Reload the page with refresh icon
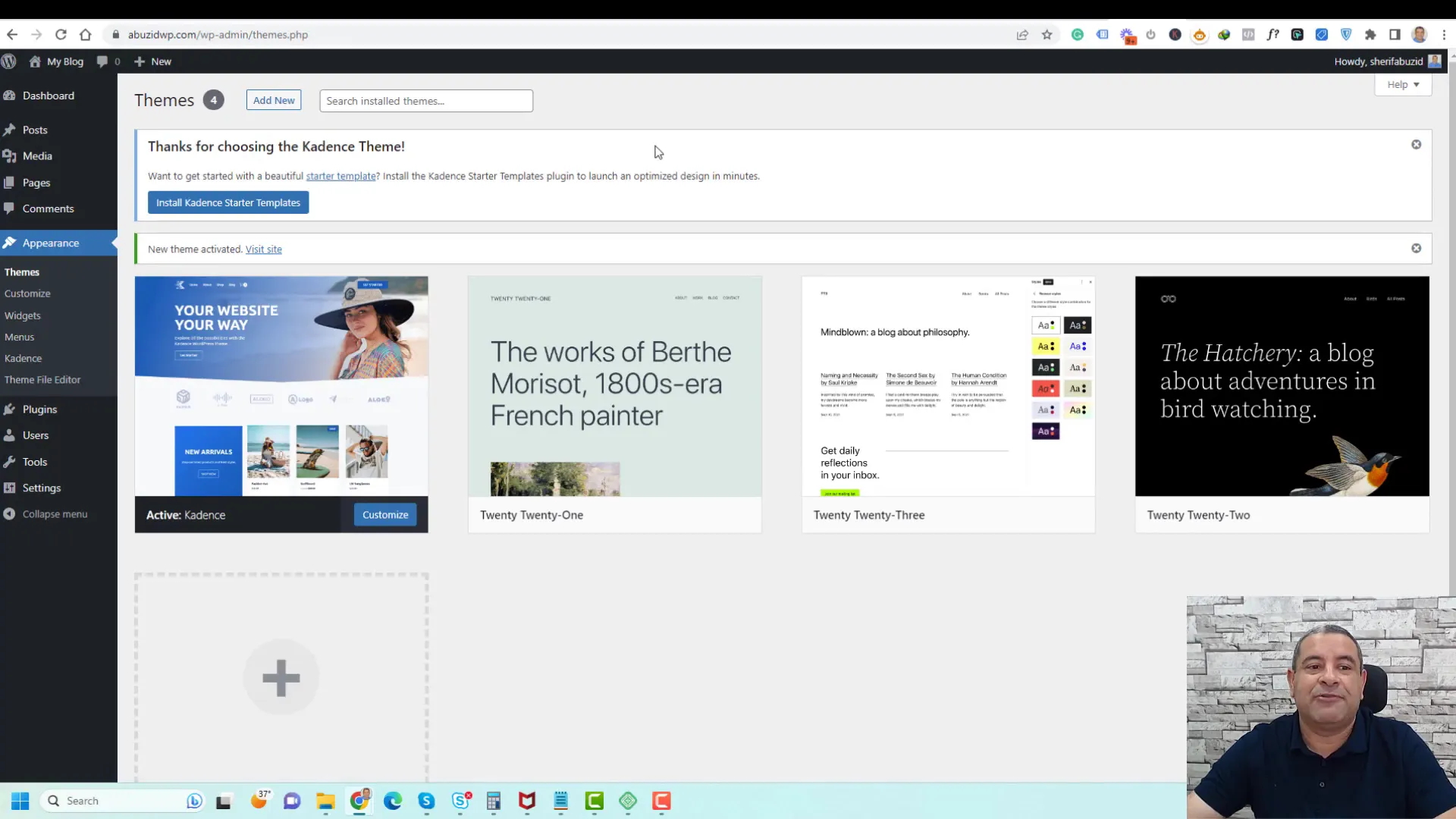 point(61,34)
